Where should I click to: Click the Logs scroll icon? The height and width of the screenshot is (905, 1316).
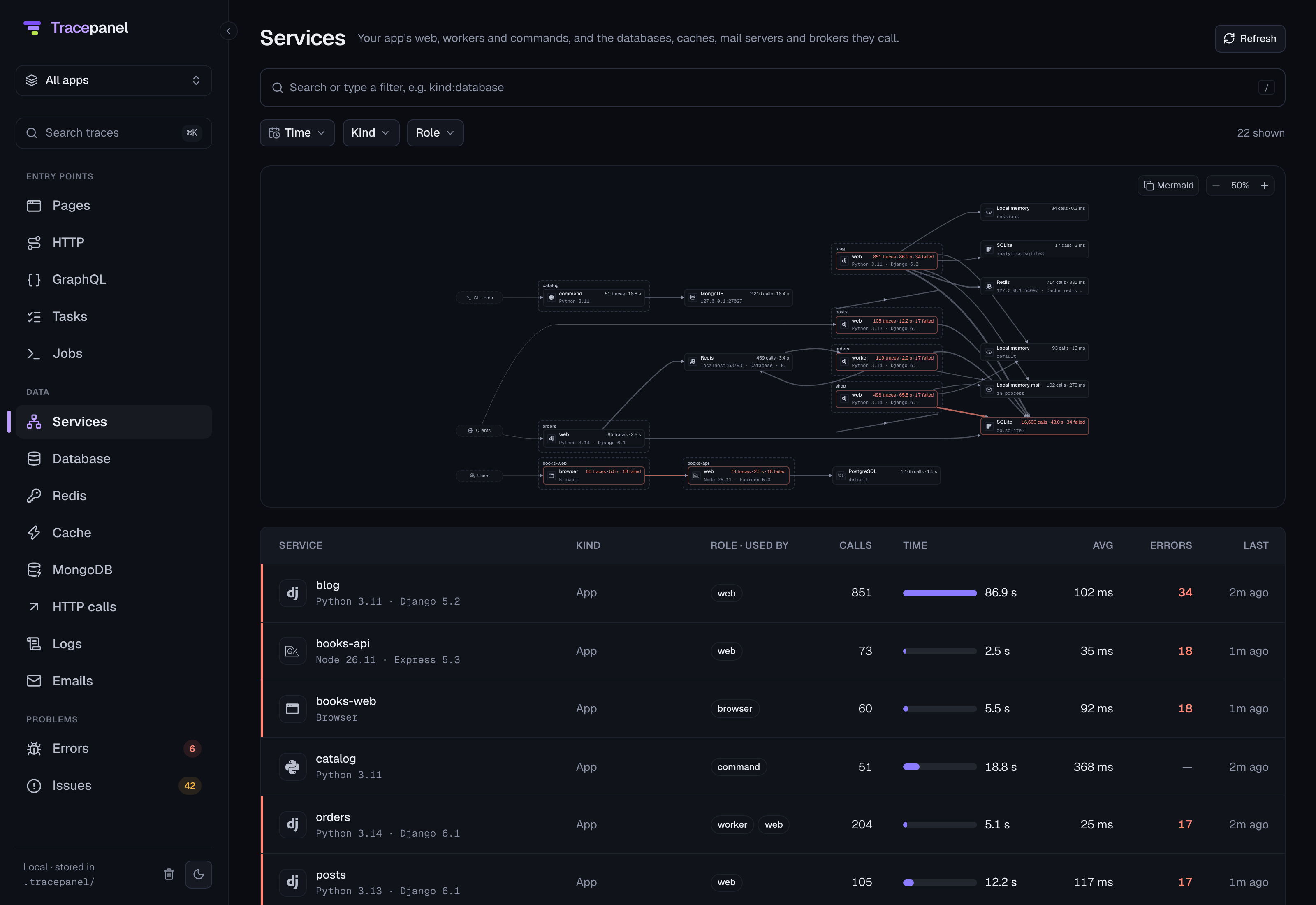point(34,644)
